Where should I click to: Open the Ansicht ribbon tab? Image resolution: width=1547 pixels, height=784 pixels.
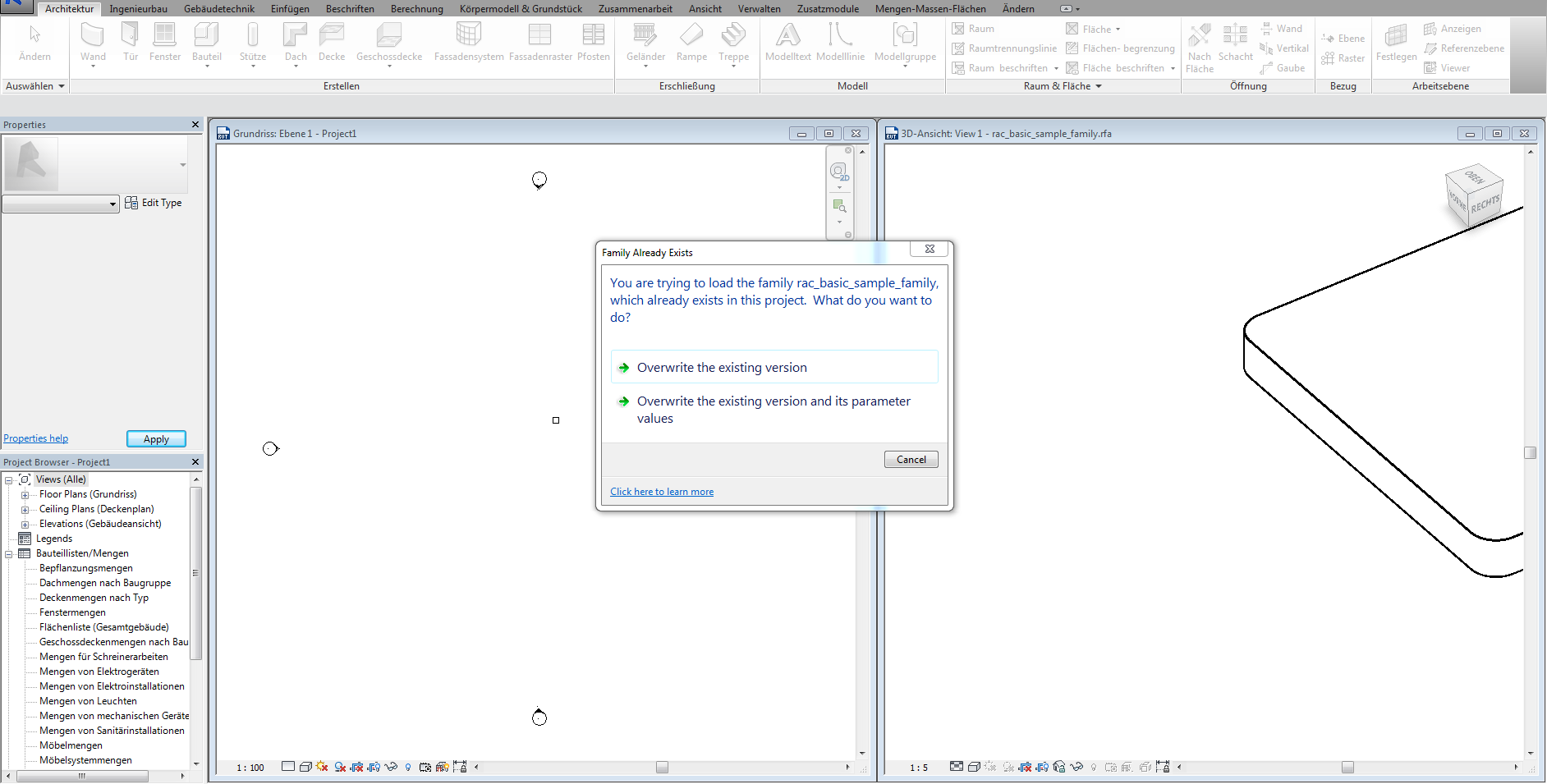705,8
